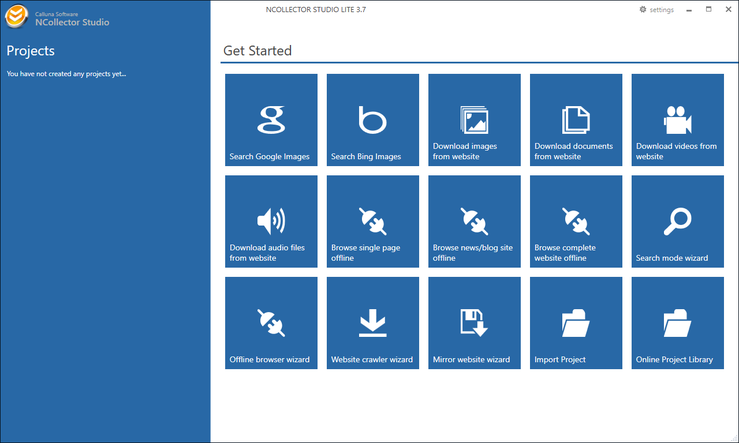The image size is (739, 443).
Task: Choose Download audio files from website tile
Action: [x=271, y=222]
